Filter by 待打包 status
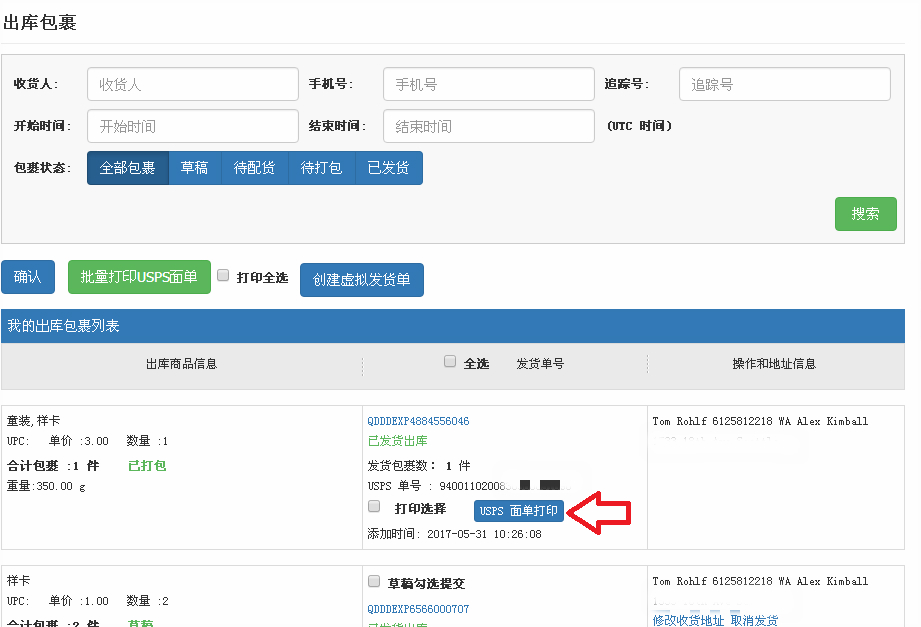 (321, 168)
